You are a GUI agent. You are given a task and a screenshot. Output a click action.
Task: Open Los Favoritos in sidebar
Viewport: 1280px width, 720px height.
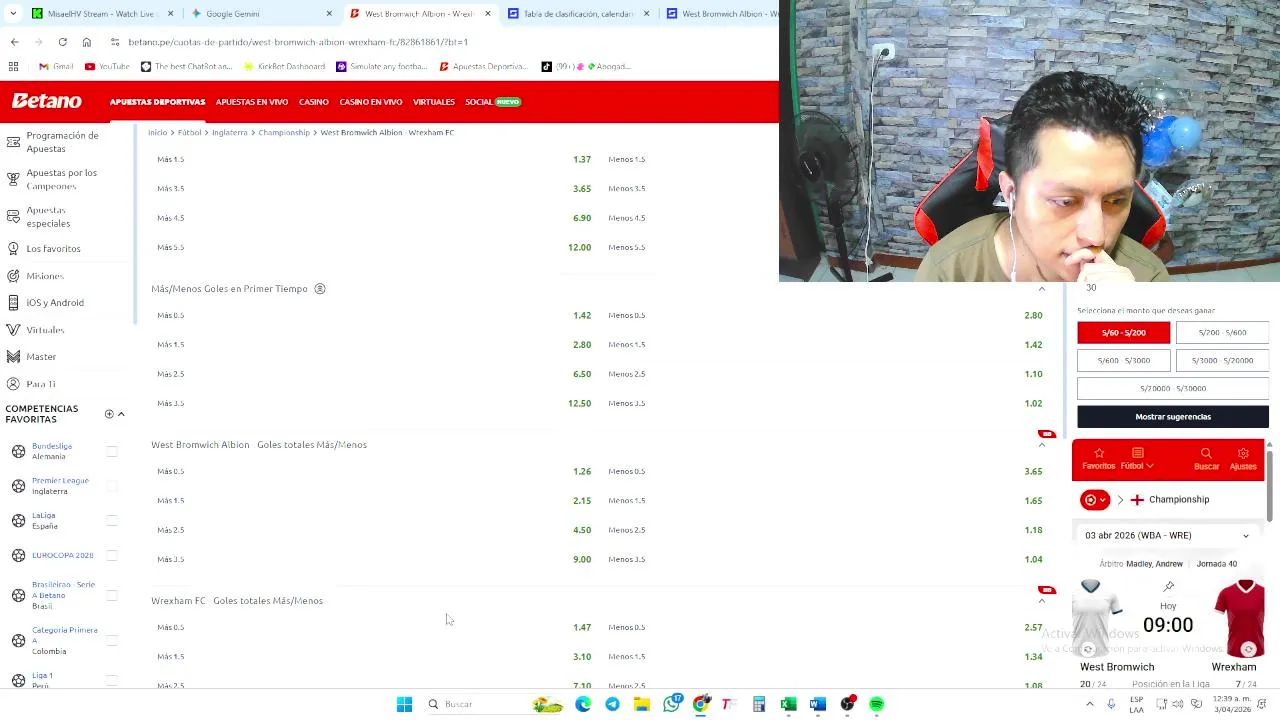[53, 248]
